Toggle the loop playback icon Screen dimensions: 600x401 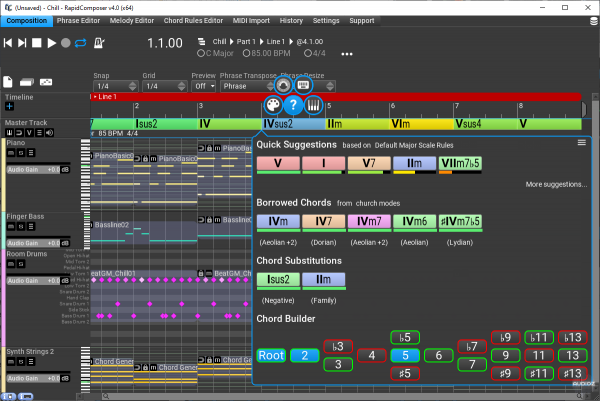tap(82, 44)
